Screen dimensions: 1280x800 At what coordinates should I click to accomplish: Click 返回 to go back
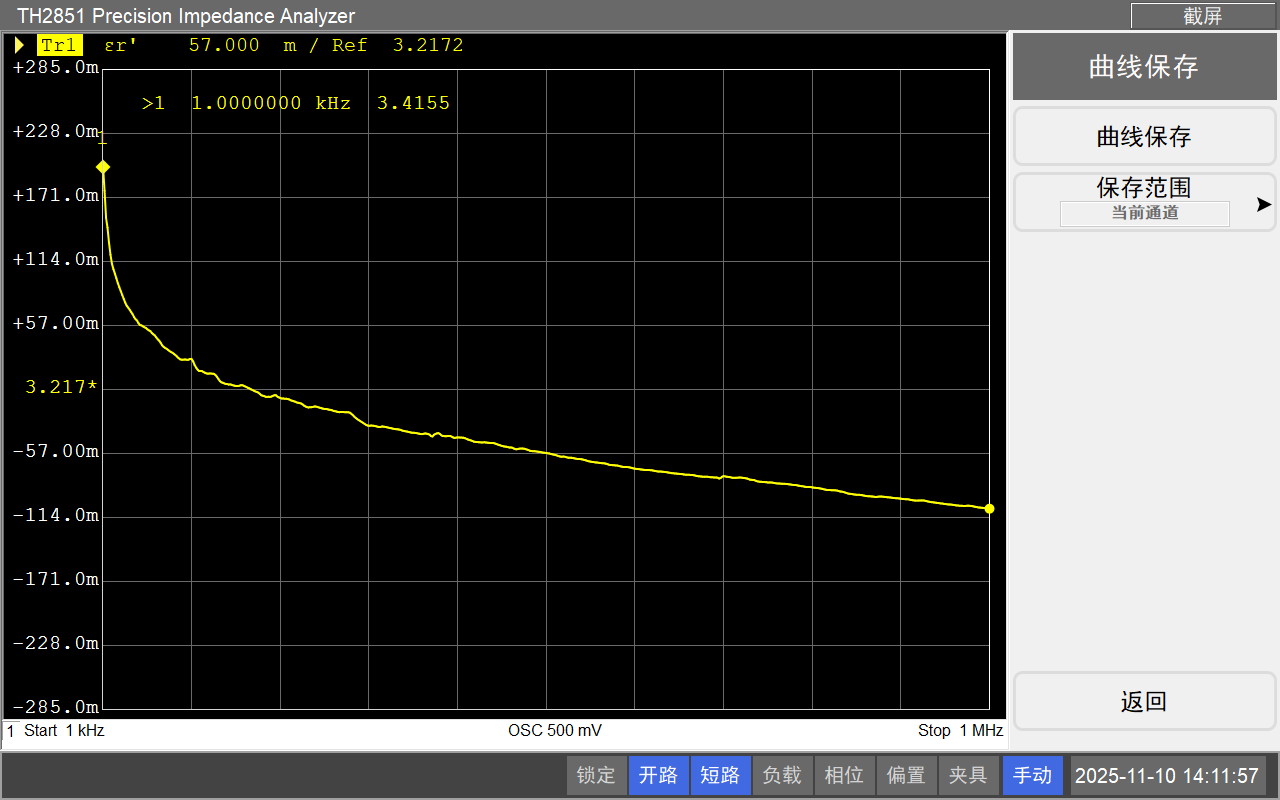tap(1144, 701)
